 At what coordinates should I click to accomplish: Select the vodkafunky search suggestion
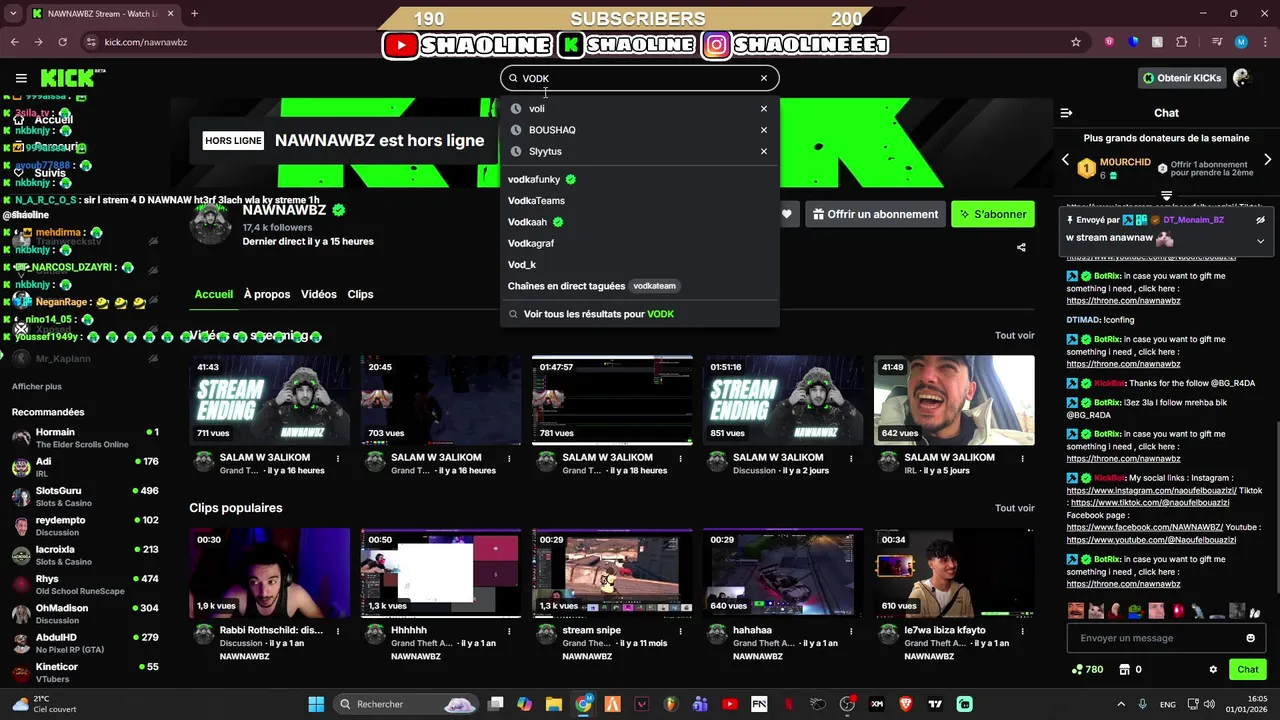pyautogui.click(x=640, y=179)
